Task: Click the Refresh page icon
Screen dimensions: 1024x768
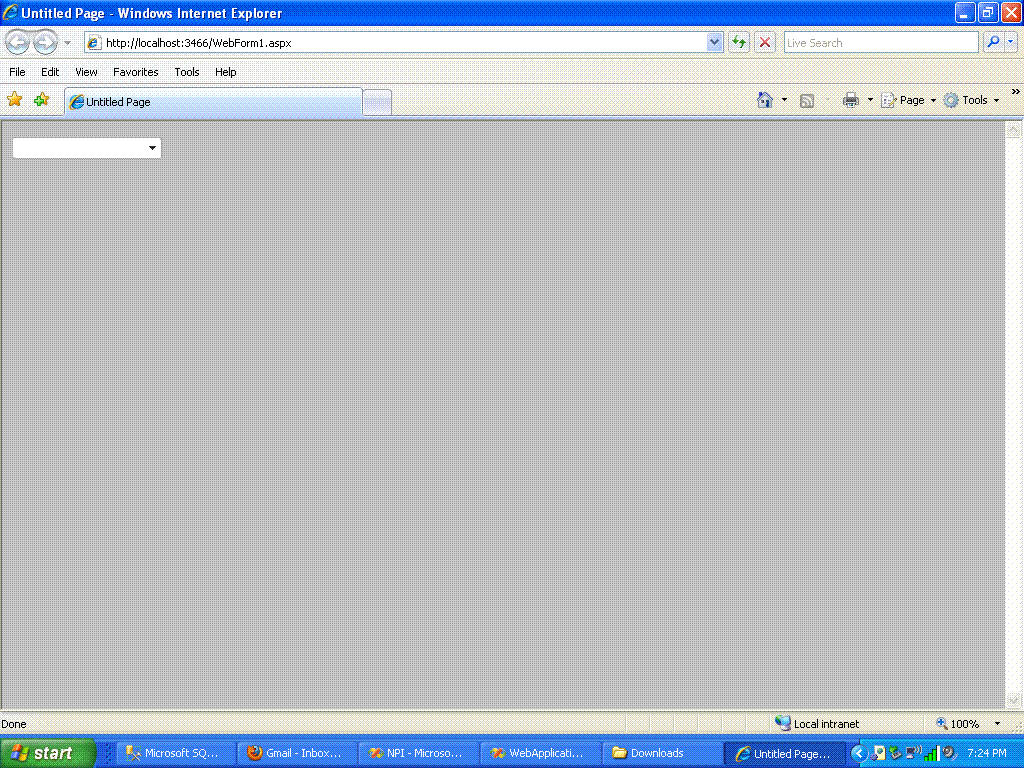Action: 739,43
